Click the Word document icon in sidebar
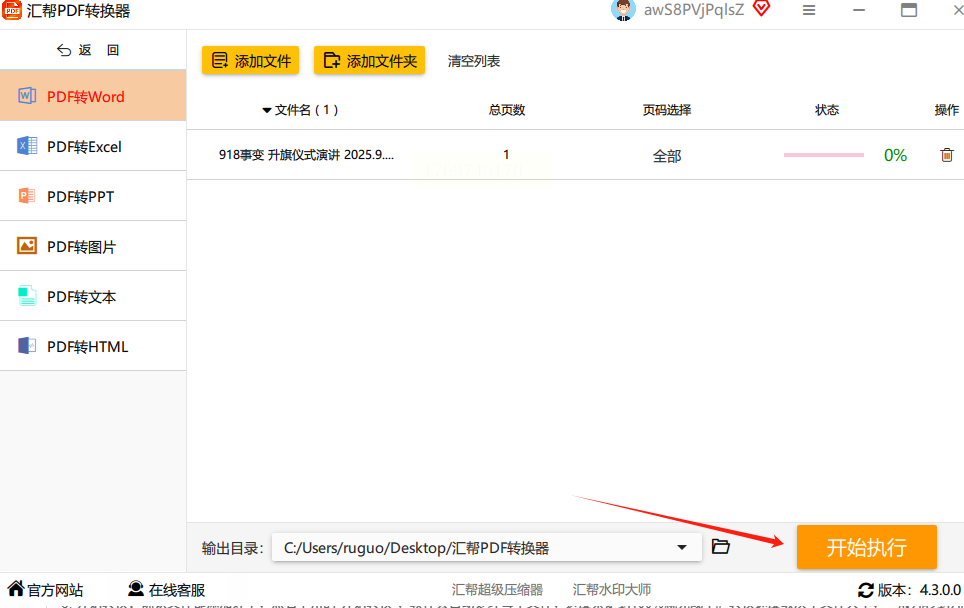This screenshot has width=964, height=608. pyautogui.click(x=27, y=96)
